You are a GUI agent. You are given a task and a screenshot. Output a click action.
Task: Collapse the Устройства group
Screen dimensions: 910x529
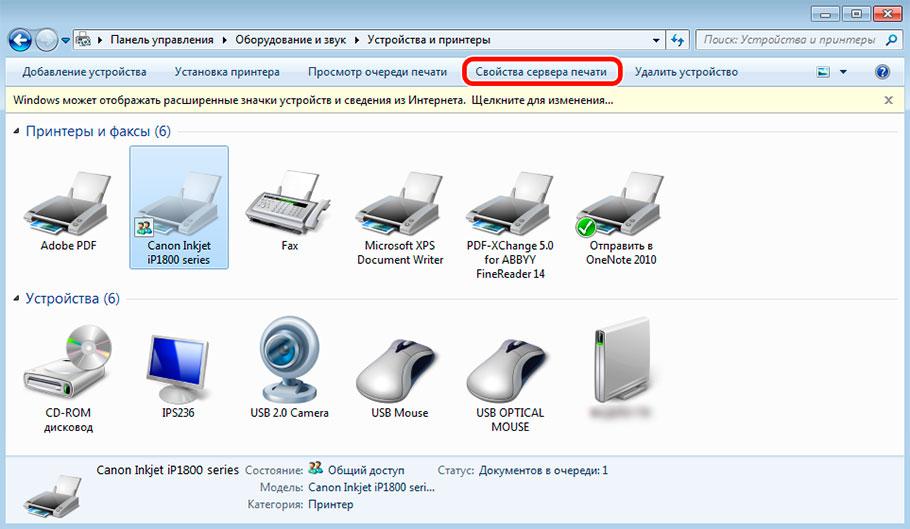click(16, 299)
